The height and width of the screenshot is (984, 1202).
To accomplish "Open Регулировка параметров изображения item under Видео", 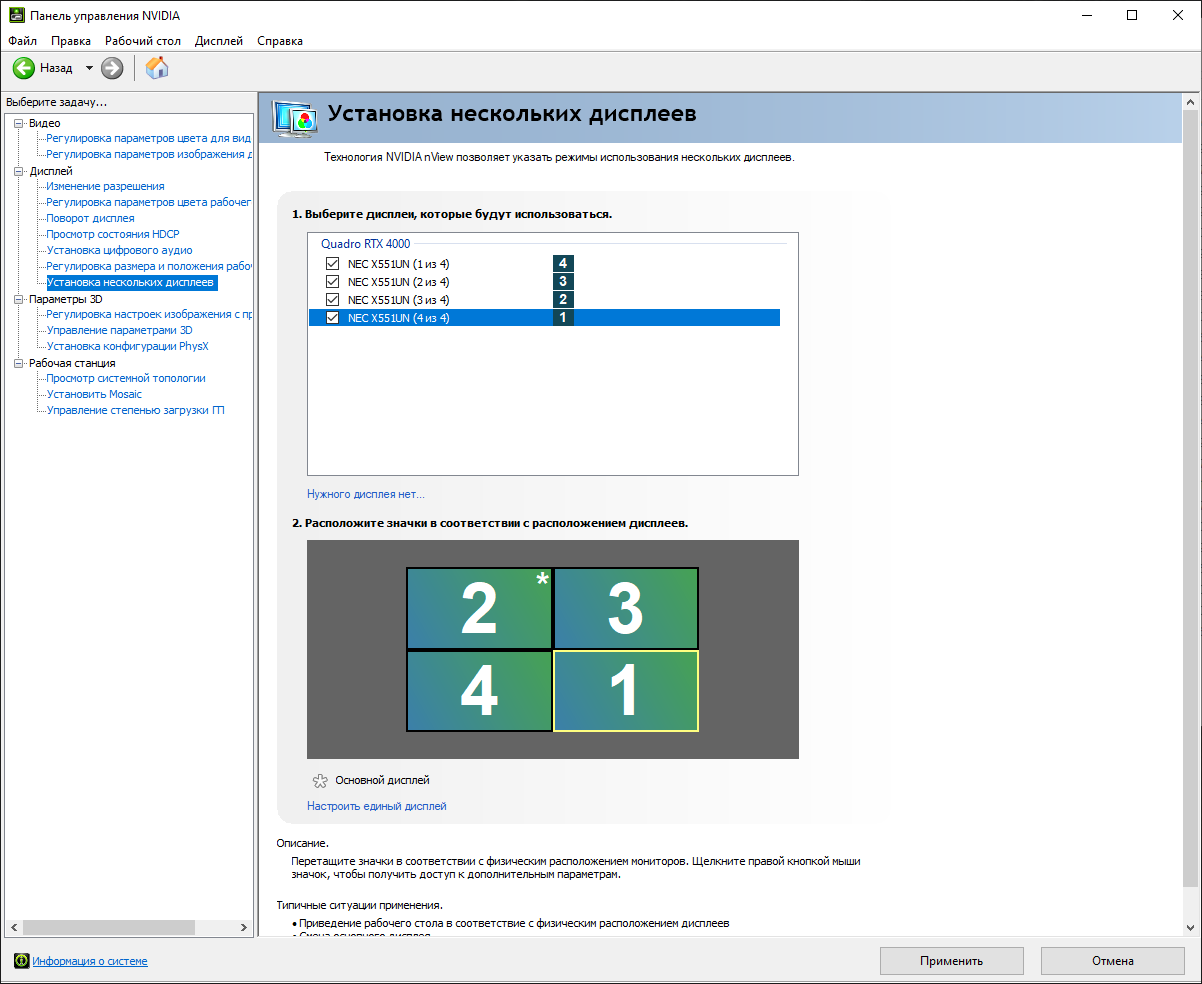I will coord(148,154).
